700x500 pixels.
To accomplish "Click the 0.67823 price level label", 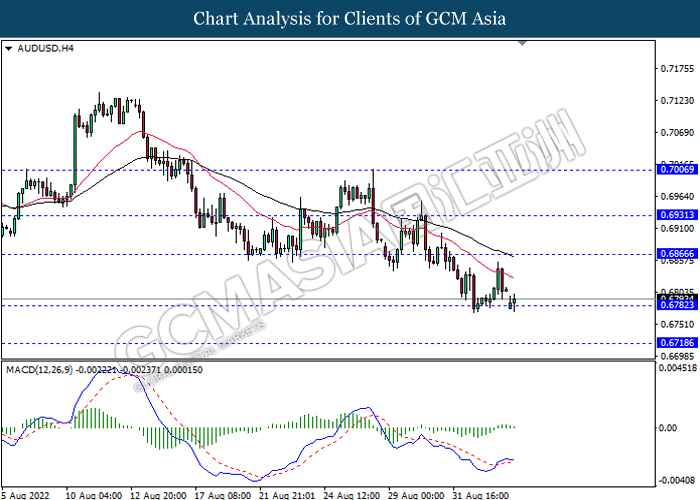I will pos(677,305).
